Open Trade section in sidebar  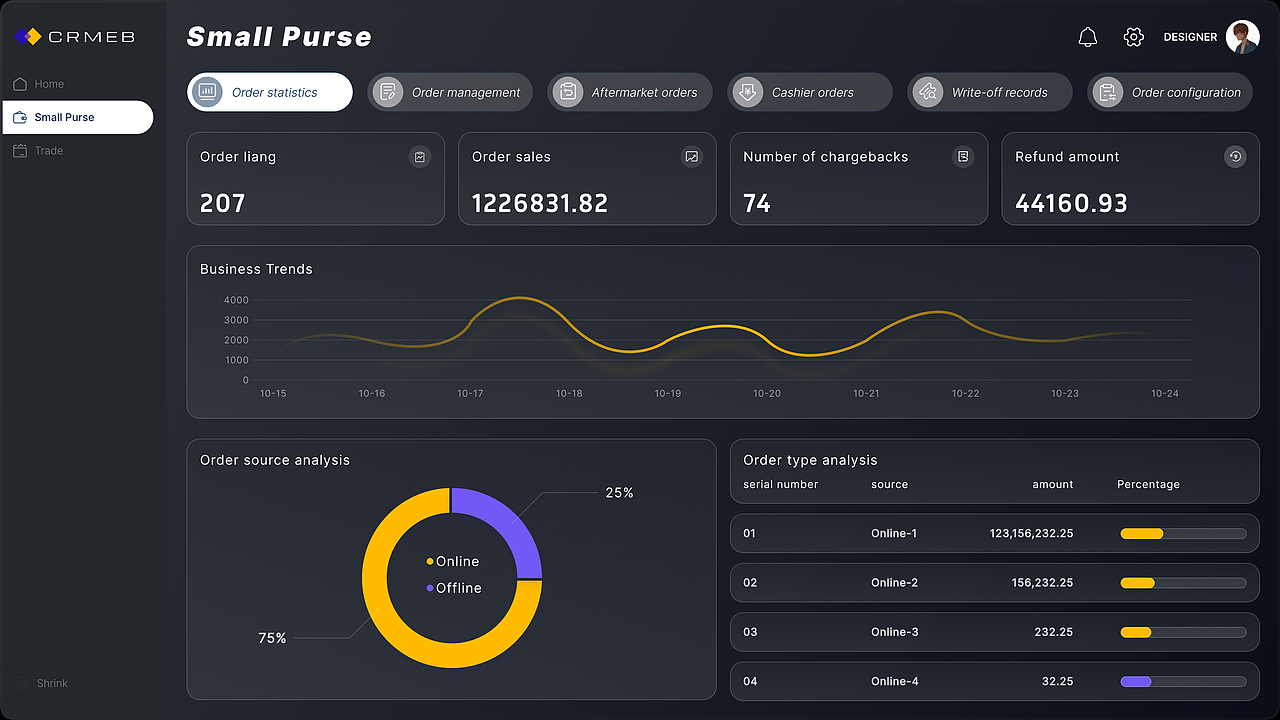pyautogui.click(x=49, y=151)
